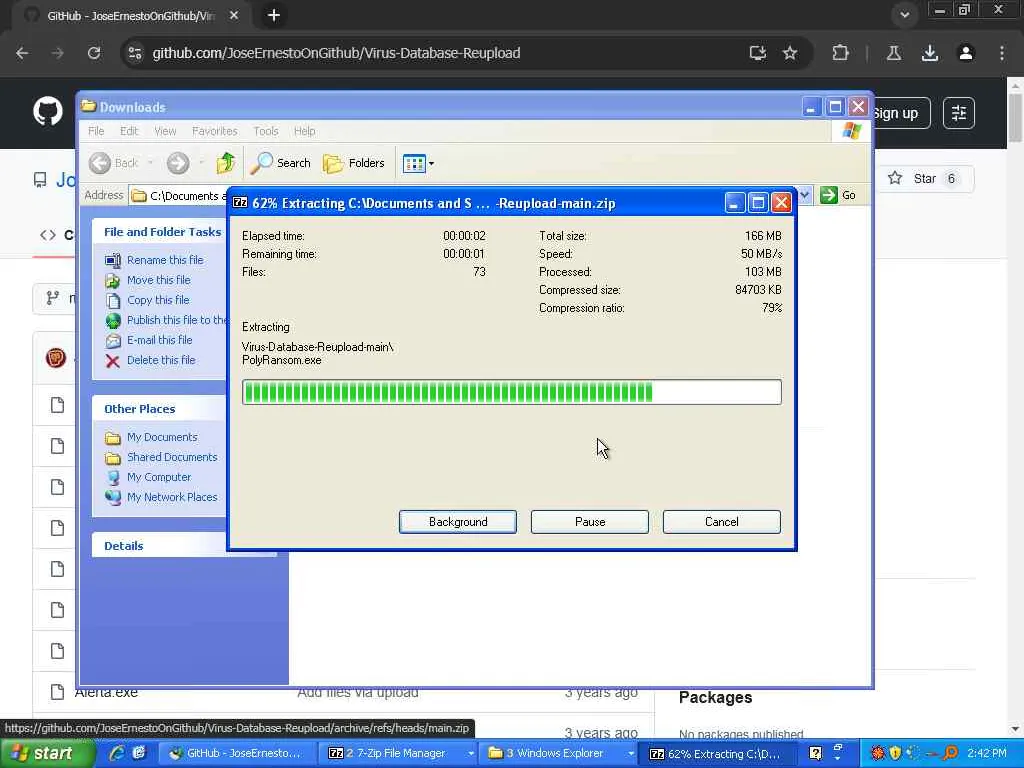Image resolution: width=1024 pixels, height=768 pixels.
Task: Open Windows Explorer taskbar group
Action: coord(560,754)
